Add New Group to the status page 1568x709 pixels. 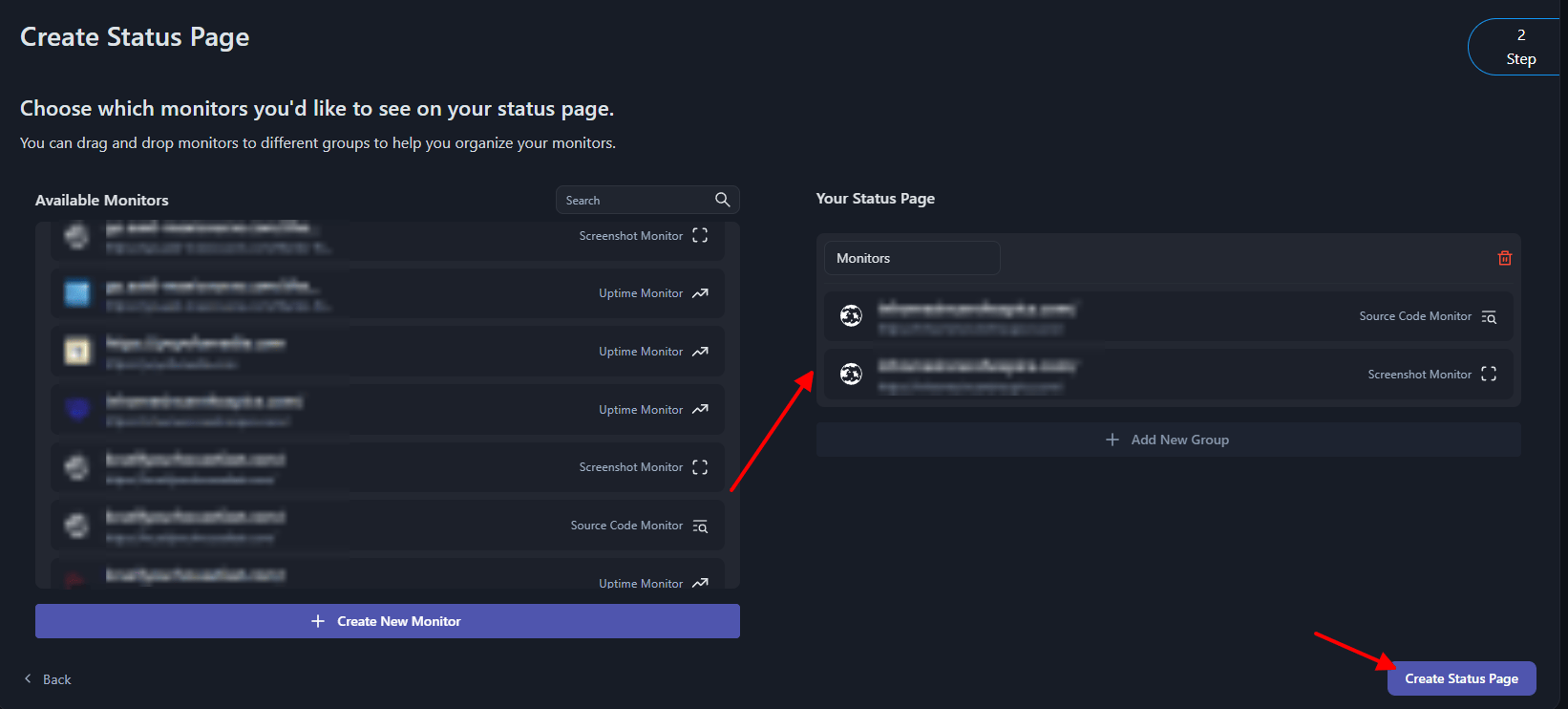tap(1168, 440)
